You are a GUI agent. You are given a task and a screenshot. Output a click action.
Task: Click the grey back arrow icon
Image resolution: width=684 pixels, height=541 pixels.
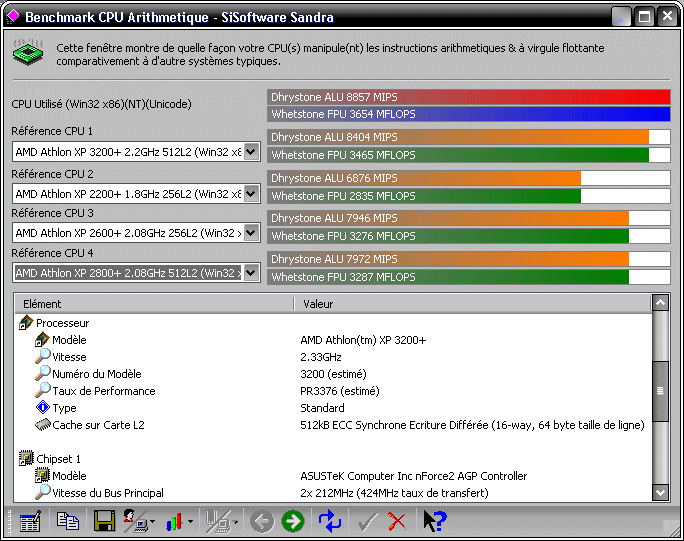coord(262,521)
